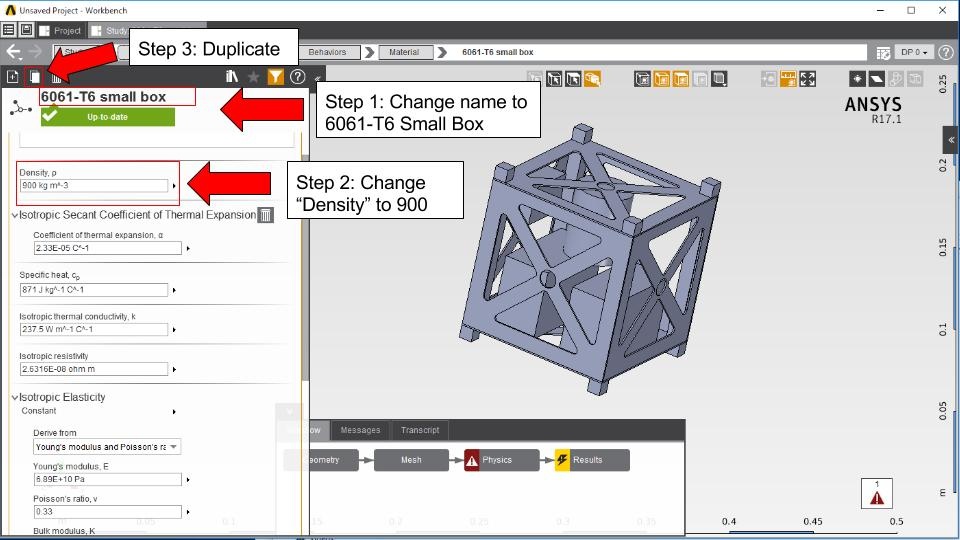
Task: Delete thermal expansion property with trash icon
Action: click(266, 215)
